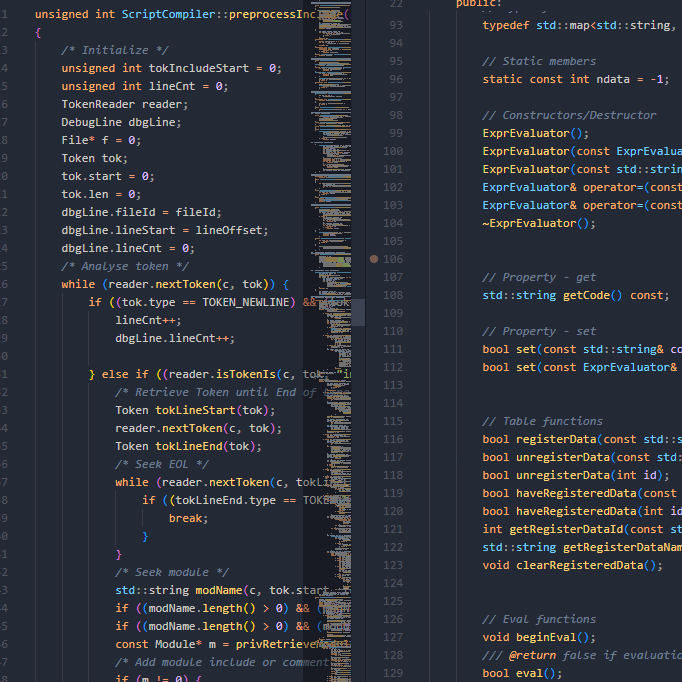Click 'dbgLine.fileId = fileId;' line
This screenshot has height=682, width=682.
[141, 212]
